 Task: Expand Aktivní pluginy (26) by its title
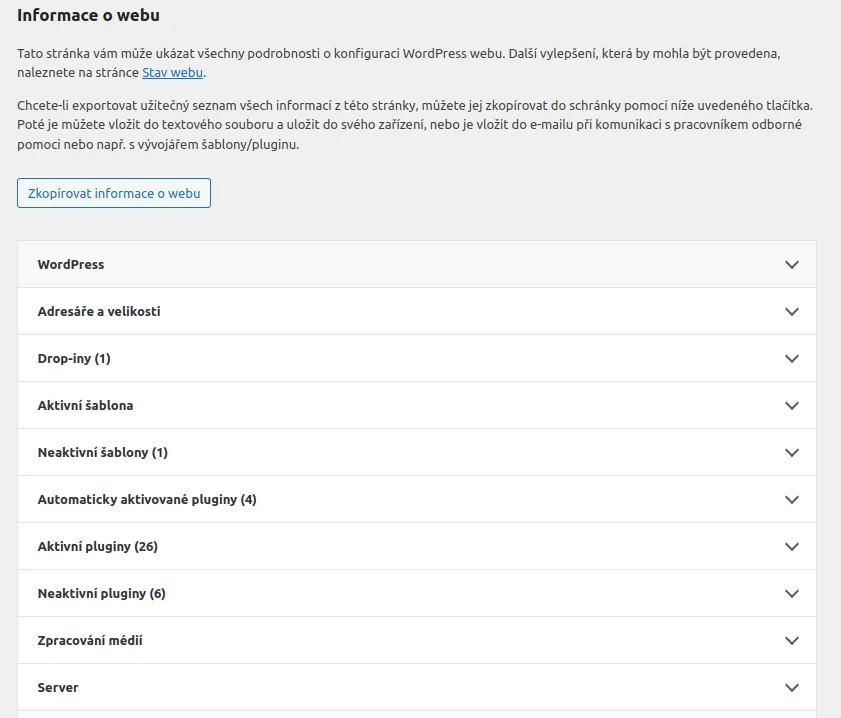pyautogui.click(x=98, y=547)
